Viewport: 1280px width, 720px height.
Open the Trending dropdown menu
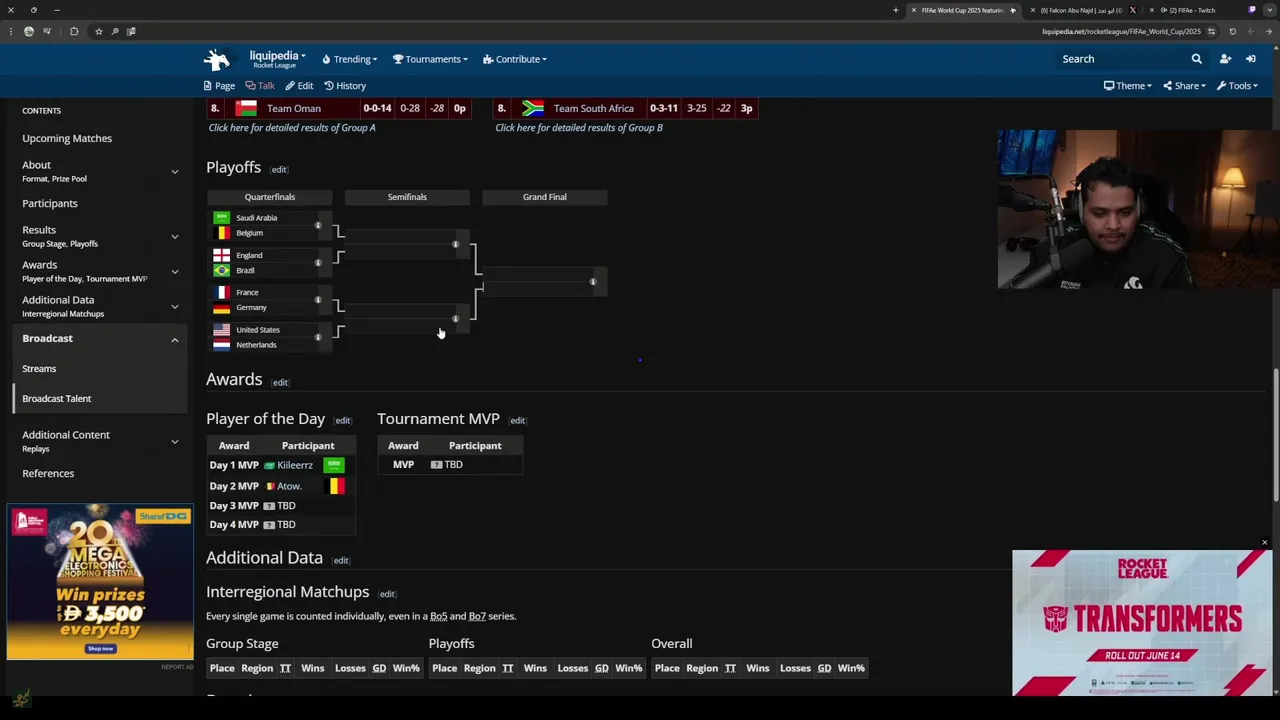pos(349,59)
